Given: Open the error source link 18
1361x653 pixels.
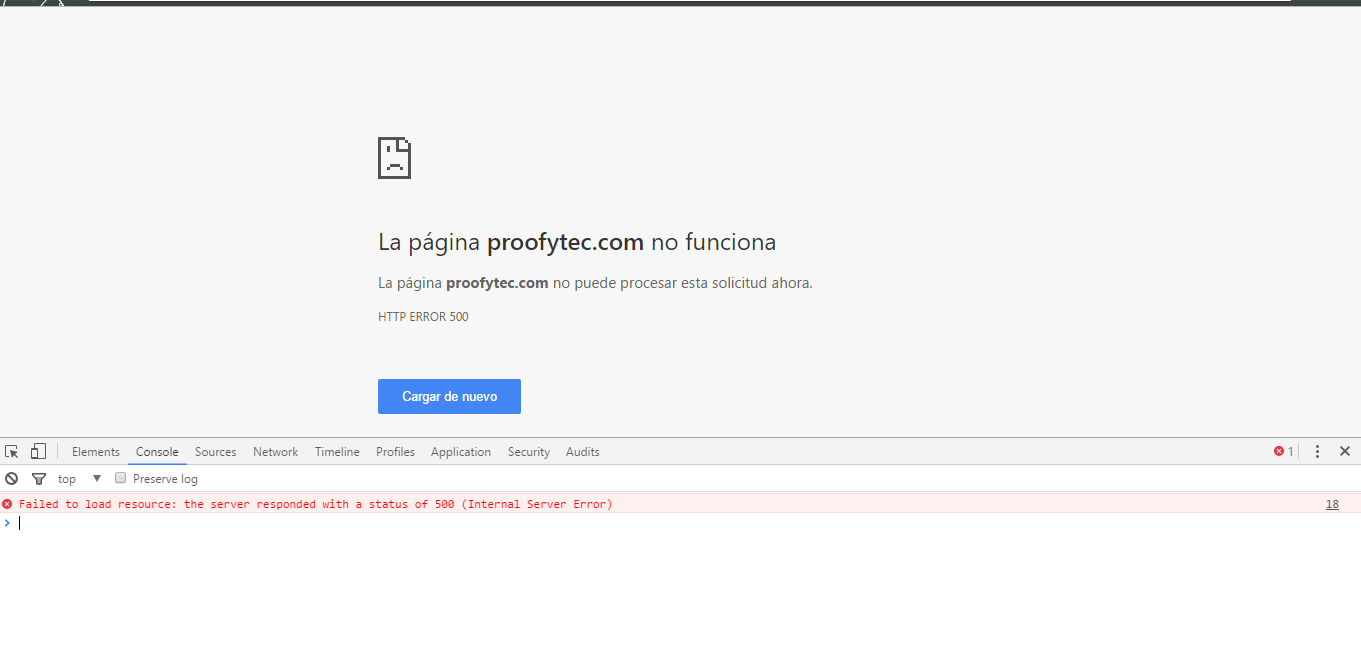Looking at the screenshot, I should (1332, 504).
